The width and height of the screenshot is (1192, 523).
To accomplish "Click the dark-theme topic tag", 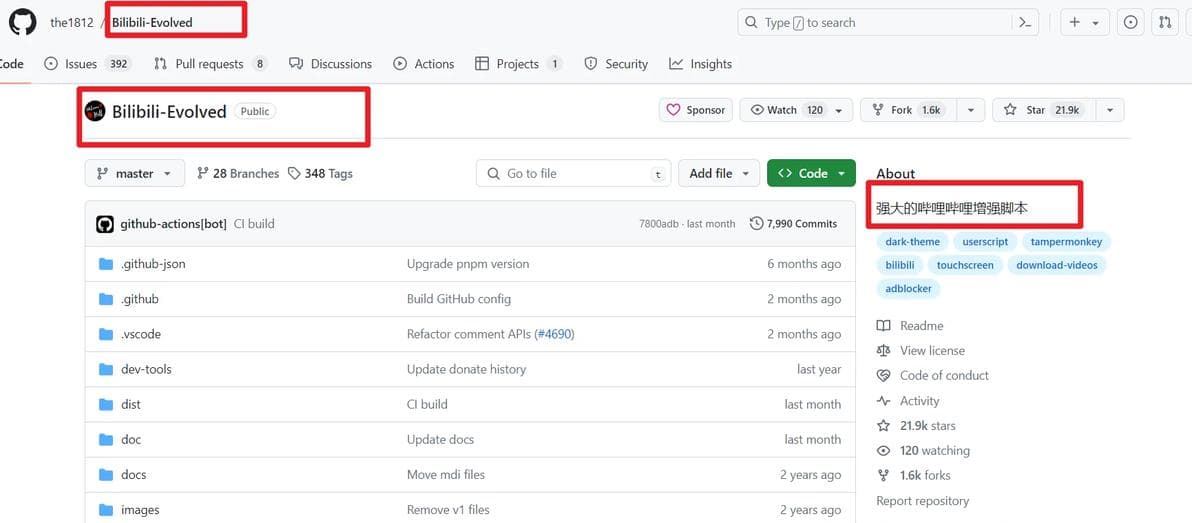I will pos(912,242).
